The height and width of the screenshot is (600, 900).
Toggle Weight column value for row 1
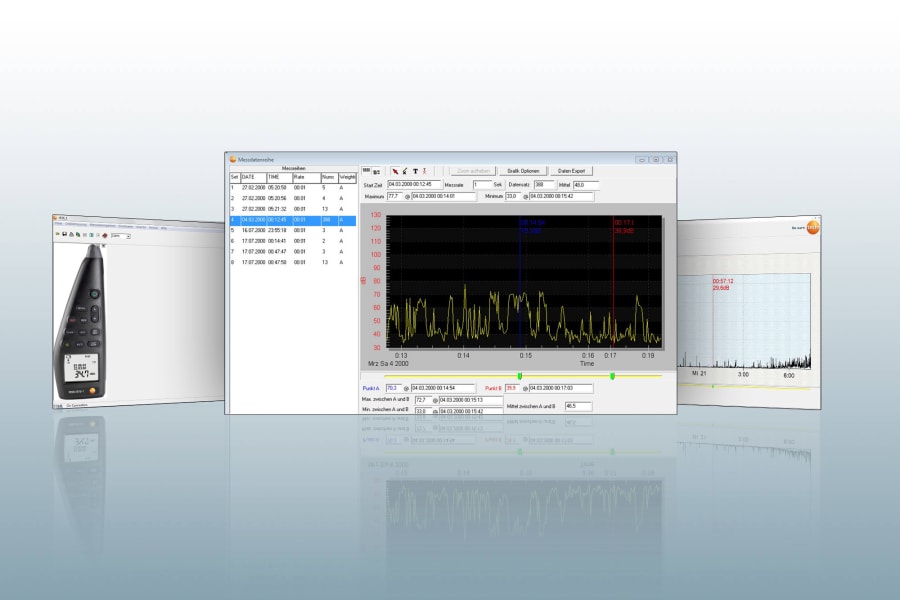[x=343, y=187]
